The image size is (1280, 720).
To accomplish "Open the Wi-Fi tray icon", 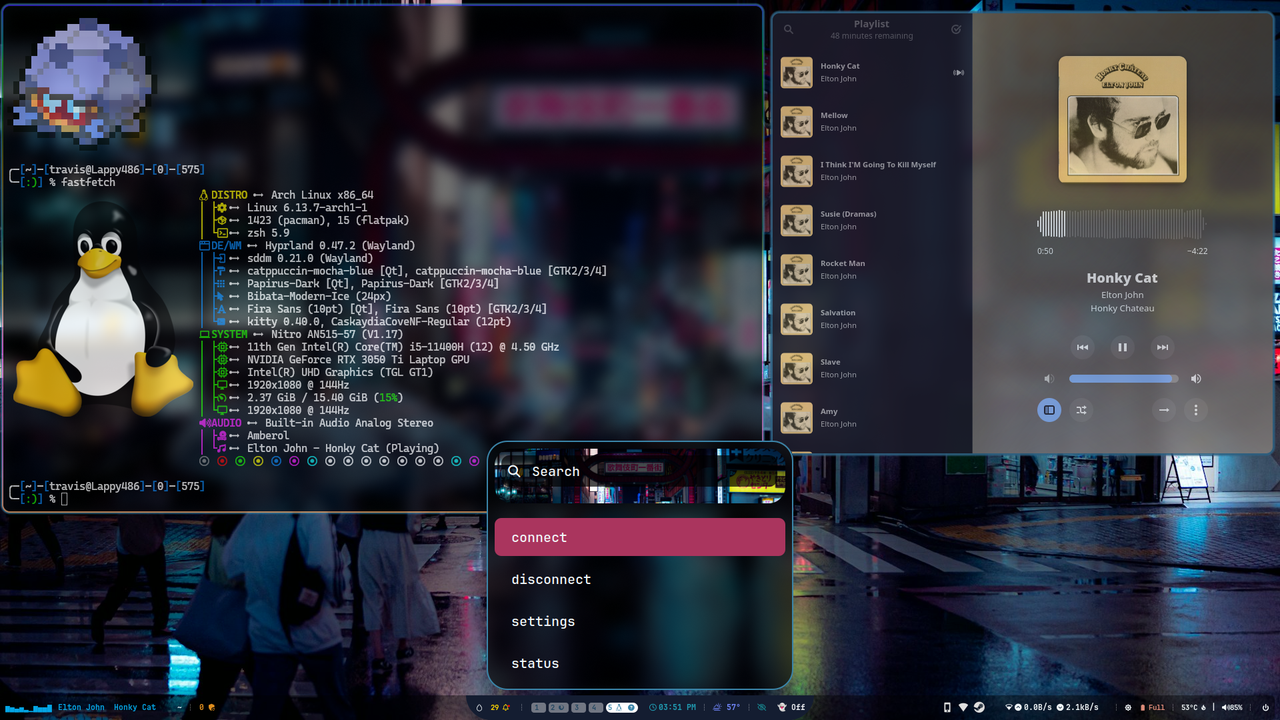I will (x=963, y=707).
